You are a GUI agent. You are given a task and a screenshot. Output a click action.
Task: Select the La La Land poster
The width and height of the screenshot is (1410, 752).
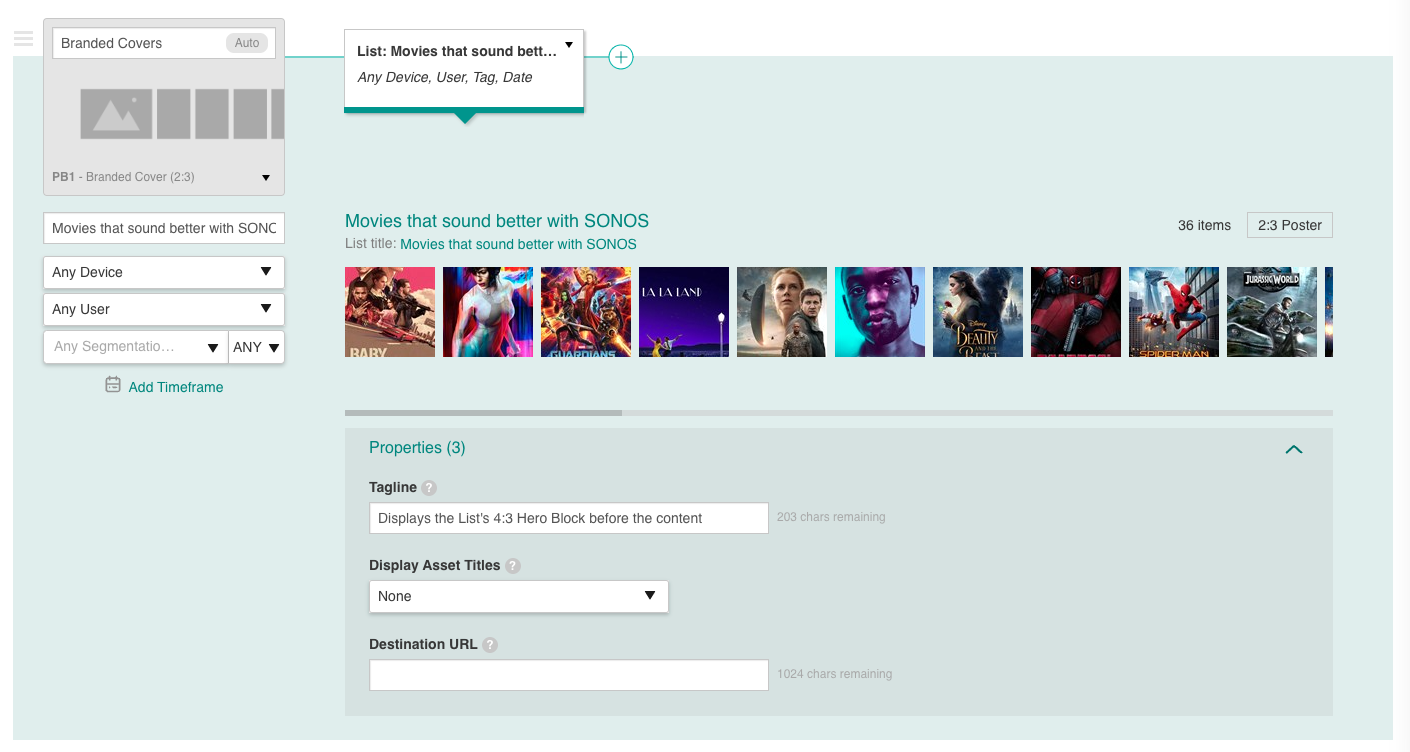click(684, 312)
